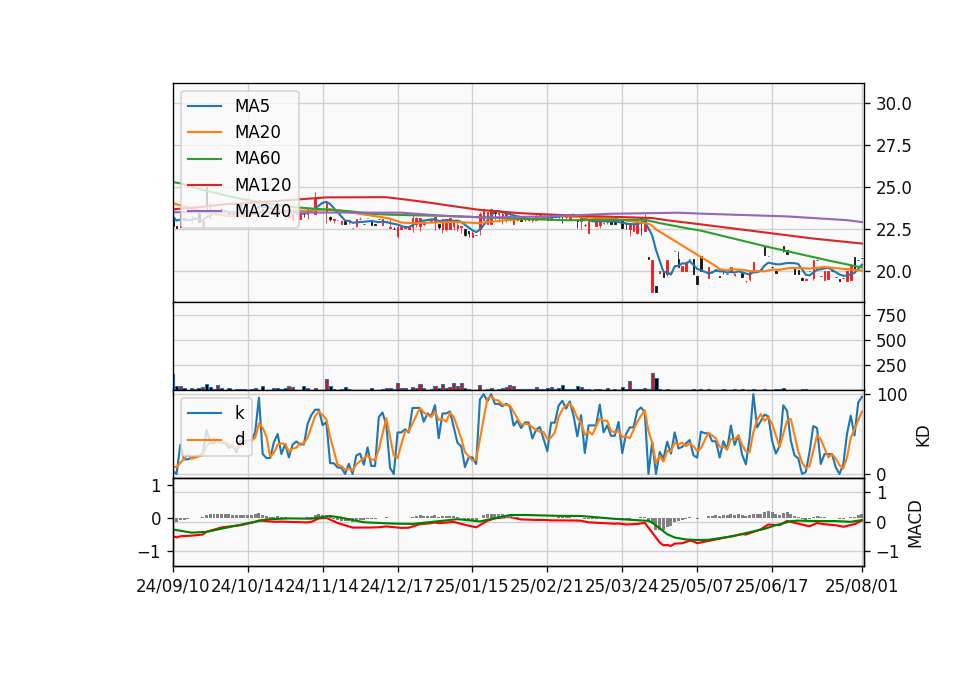Click the MA240 legend label
Image resolution: width=960 pixels, height=690 pixels.
[263, 211]
